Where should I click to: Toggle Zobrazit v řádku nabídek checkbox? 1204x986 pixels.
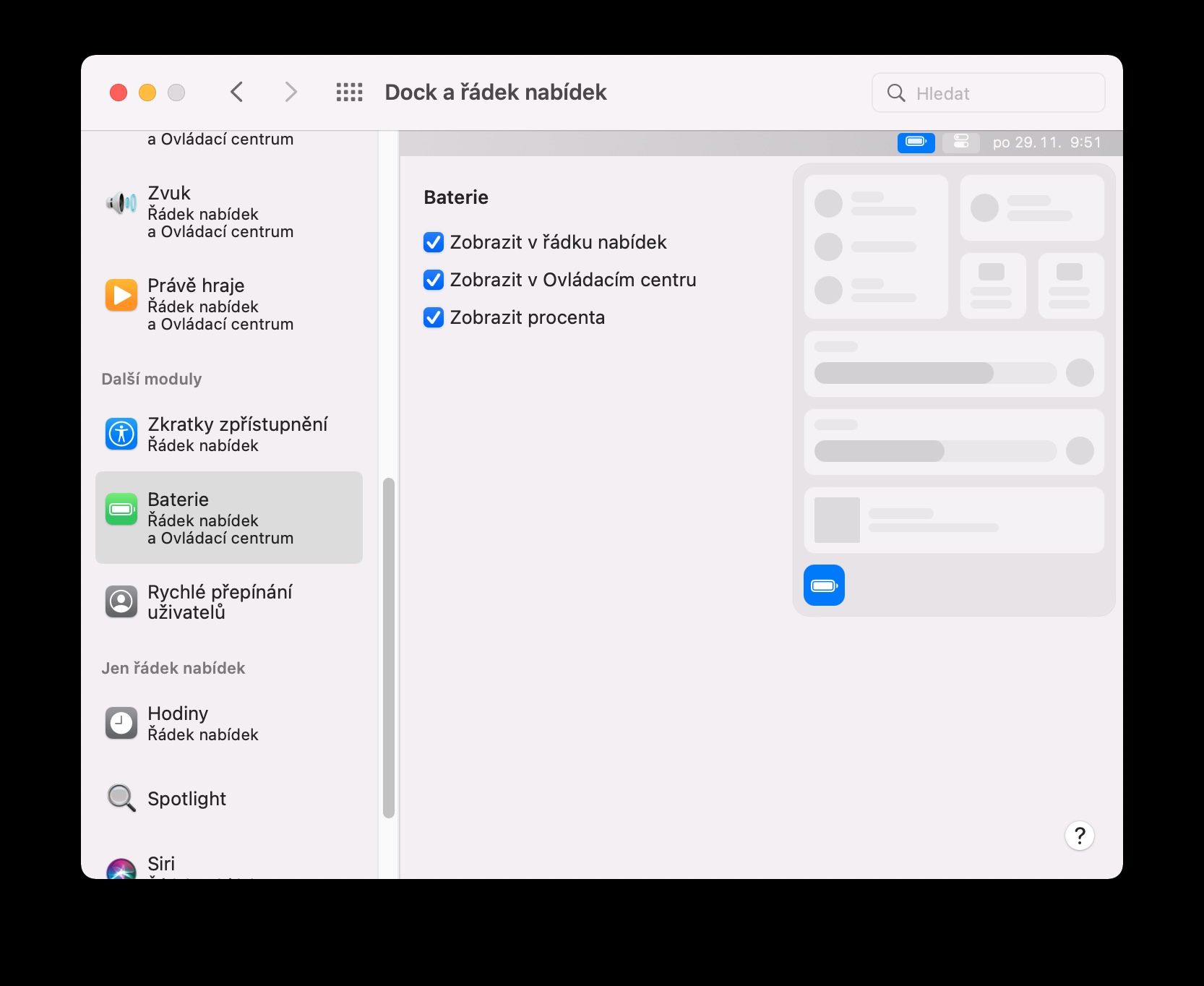point(434,242)
